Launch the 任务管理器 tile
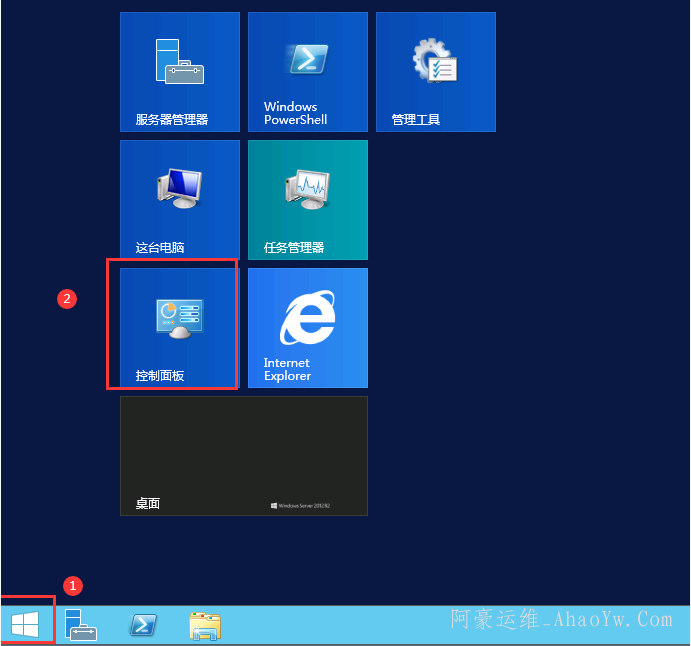The image size is (691, 646). pos(308,200)
